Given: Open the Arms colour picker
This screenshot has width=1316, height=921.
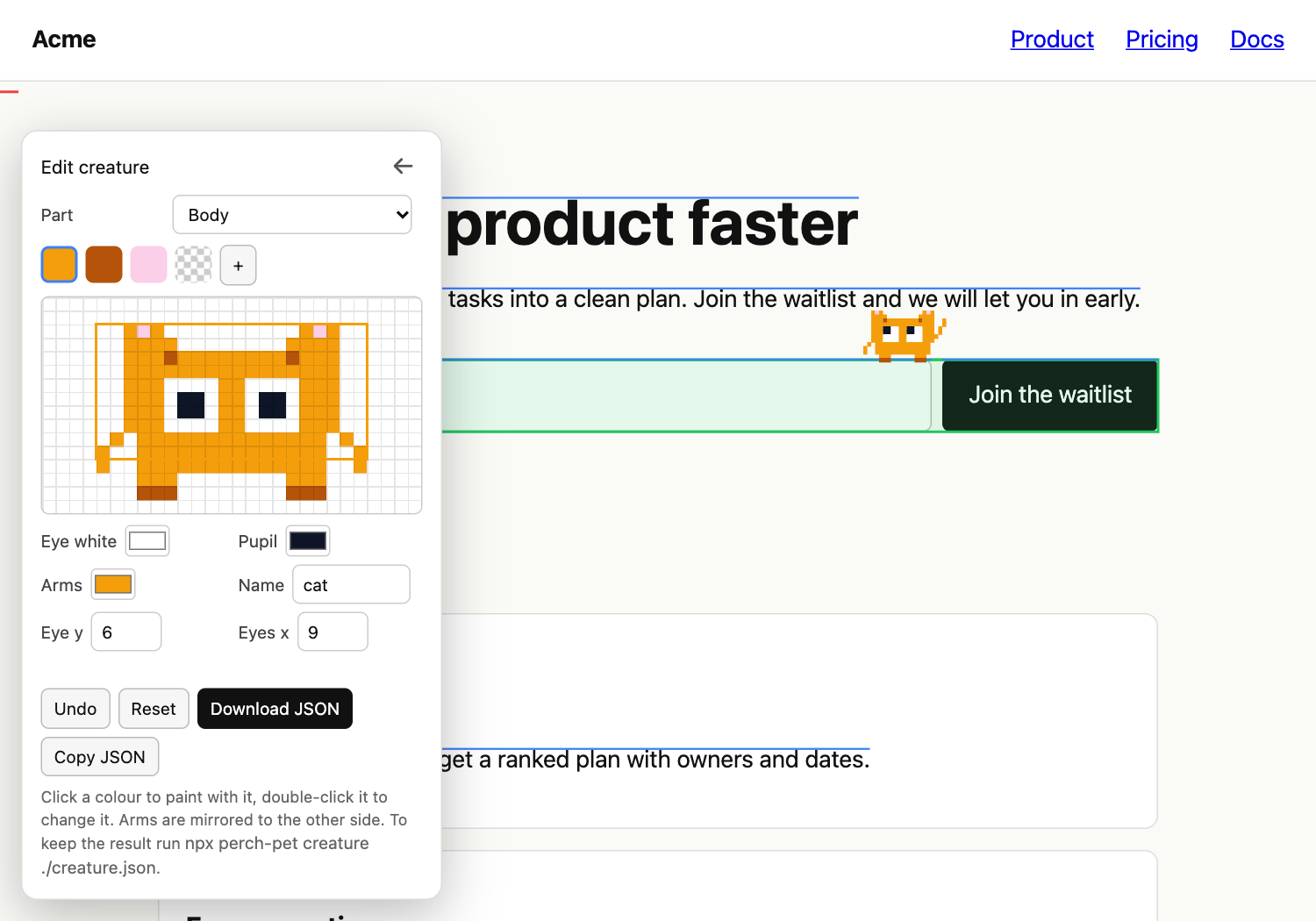Looking at the screenshot, I should tap(113, 584).
